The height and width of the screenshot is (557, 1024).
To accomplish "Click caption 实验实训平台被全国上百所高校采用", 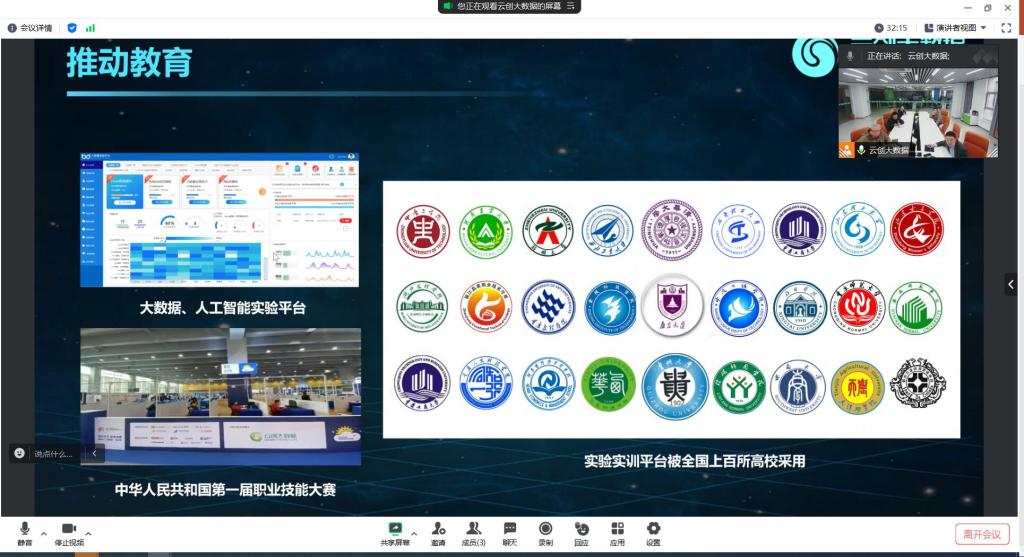I will (694, 461).
